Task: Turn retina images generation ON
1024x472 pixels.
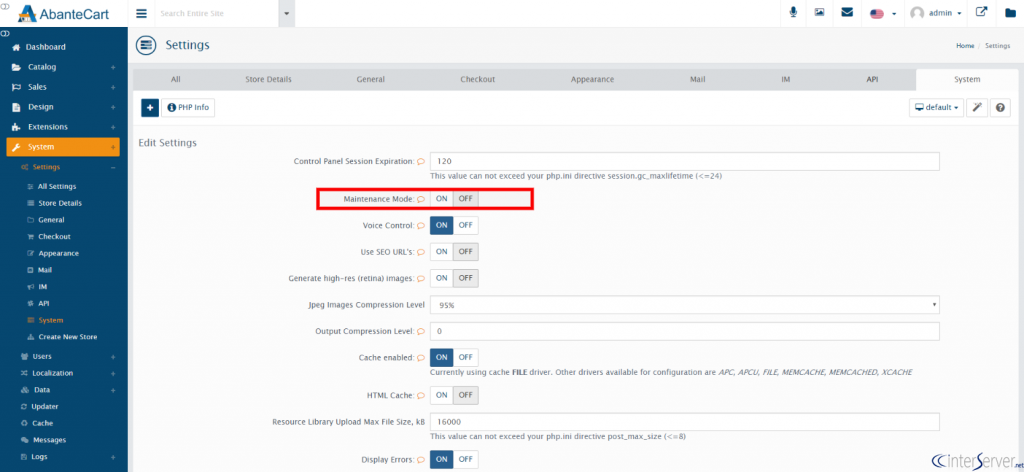Action: coord(441,278)
